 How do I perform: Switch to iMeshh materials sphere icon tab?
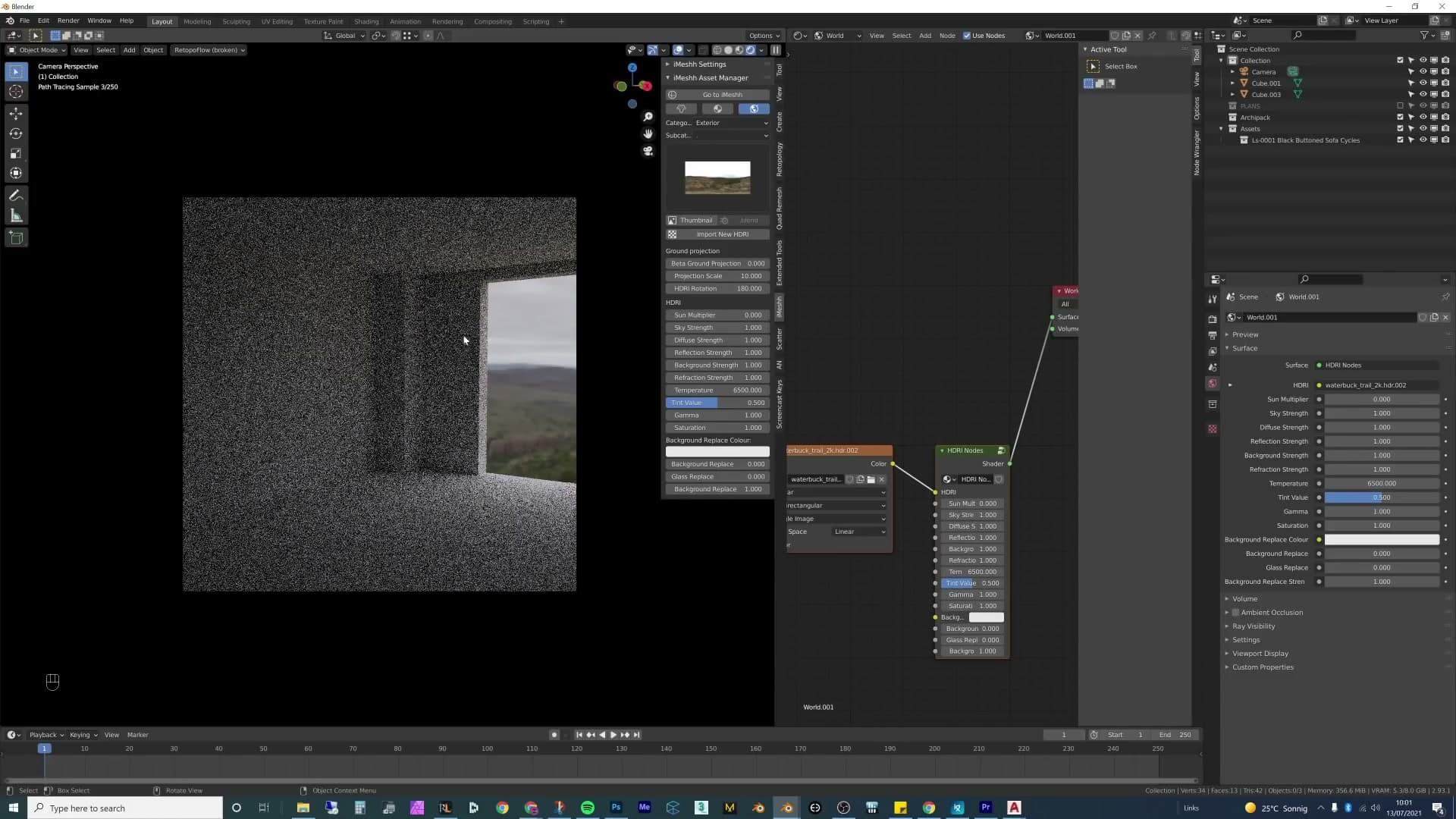717,109
